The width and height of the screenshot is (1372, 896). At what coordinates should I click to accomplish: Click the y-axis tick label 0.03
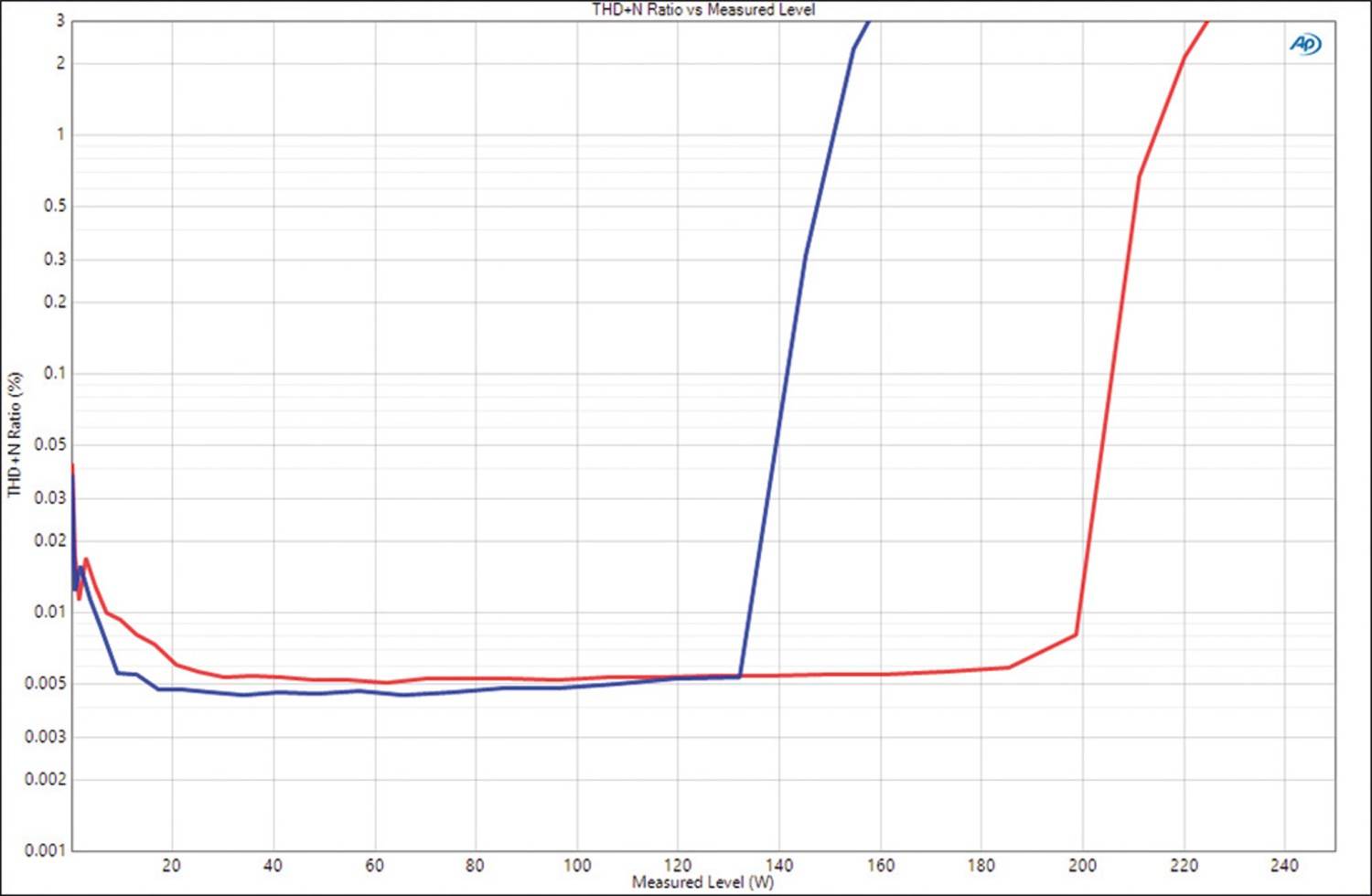tap(50, 498)
